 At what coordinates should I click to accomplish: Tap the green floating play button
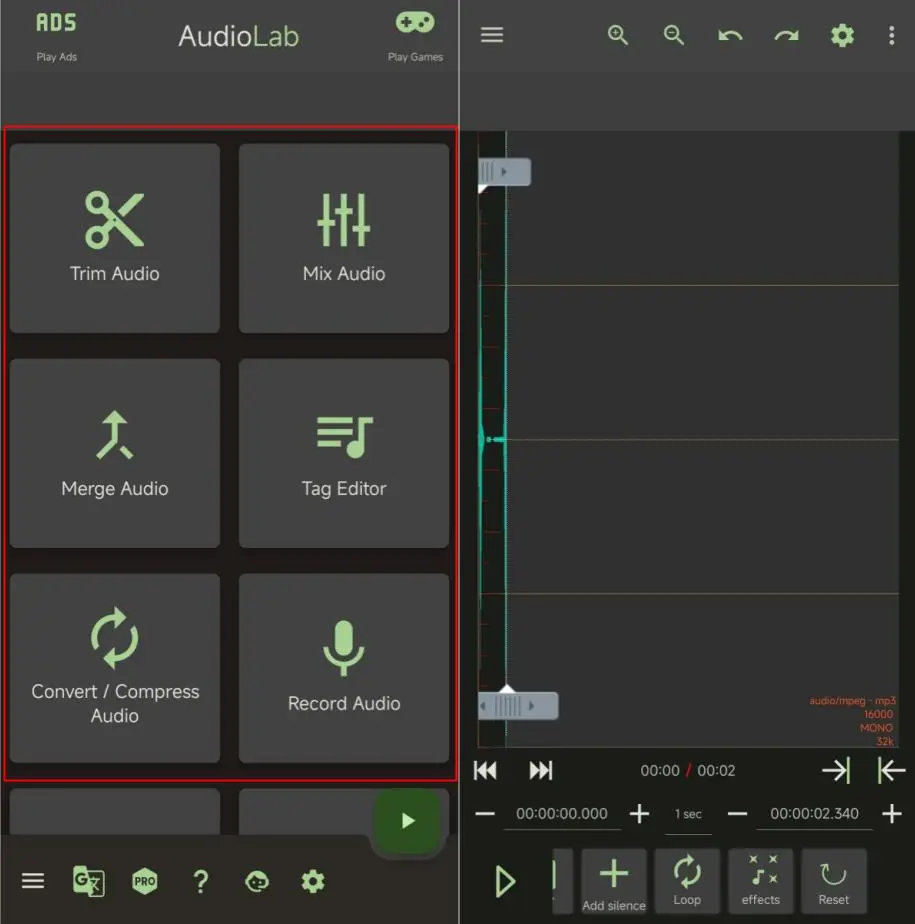408,820
